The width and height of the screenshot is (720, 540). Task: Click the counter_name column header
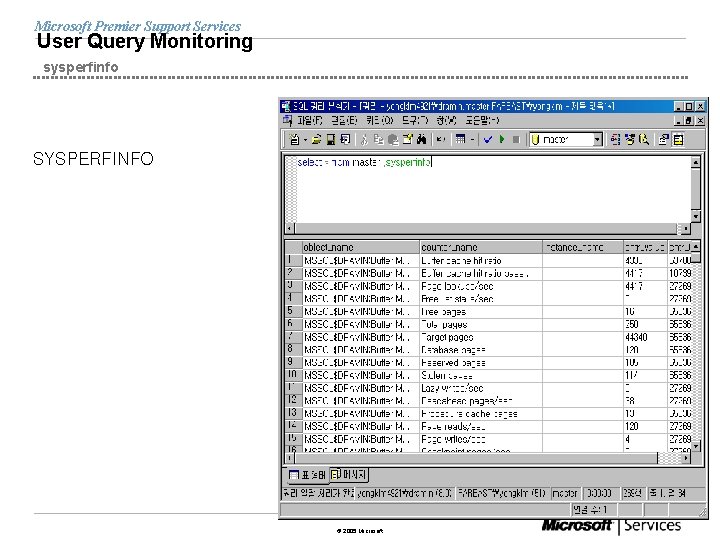pos(481,247)
